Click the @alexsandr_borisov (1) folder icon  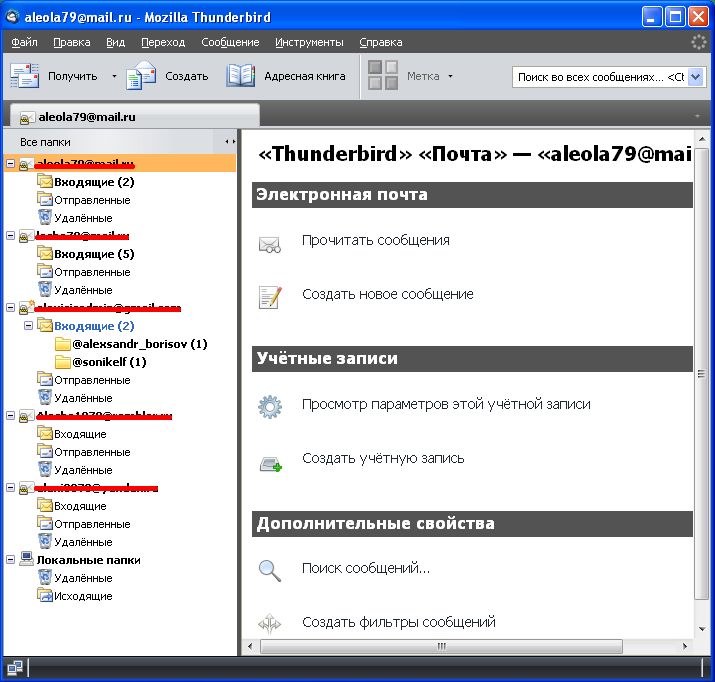62,344
